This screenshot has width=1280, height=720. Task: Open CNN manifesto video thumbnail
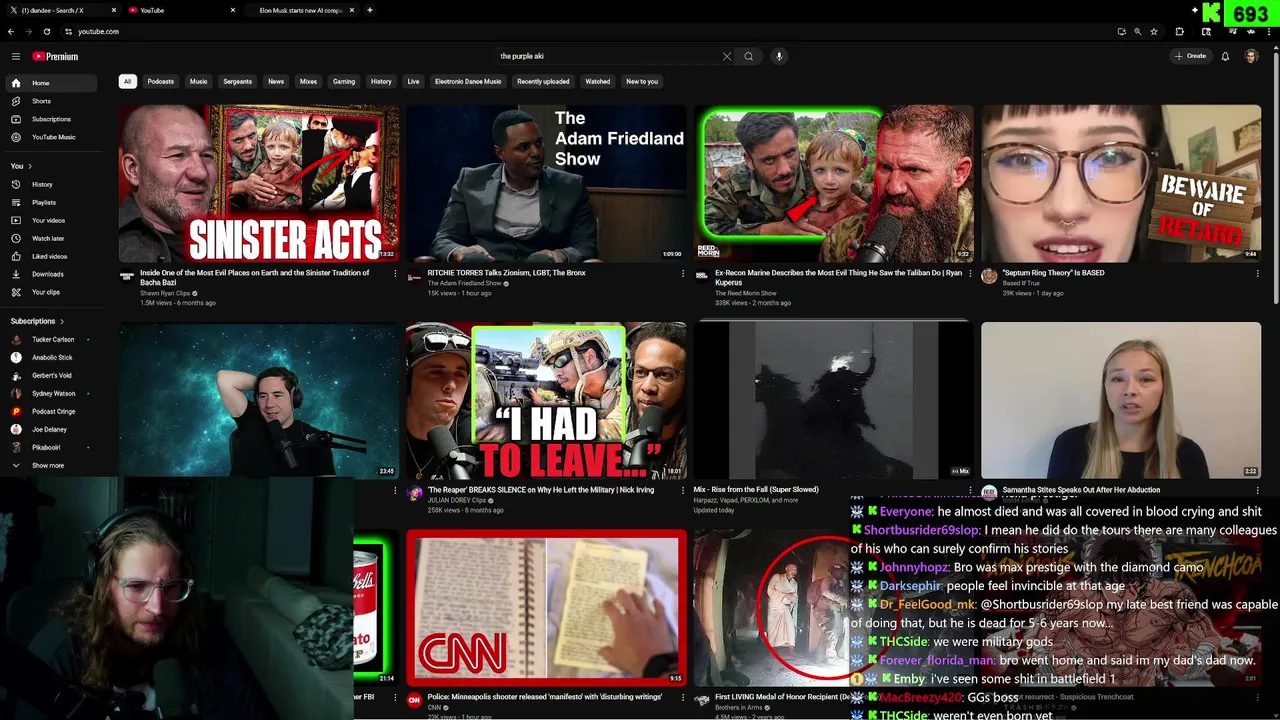click(546, 608)
